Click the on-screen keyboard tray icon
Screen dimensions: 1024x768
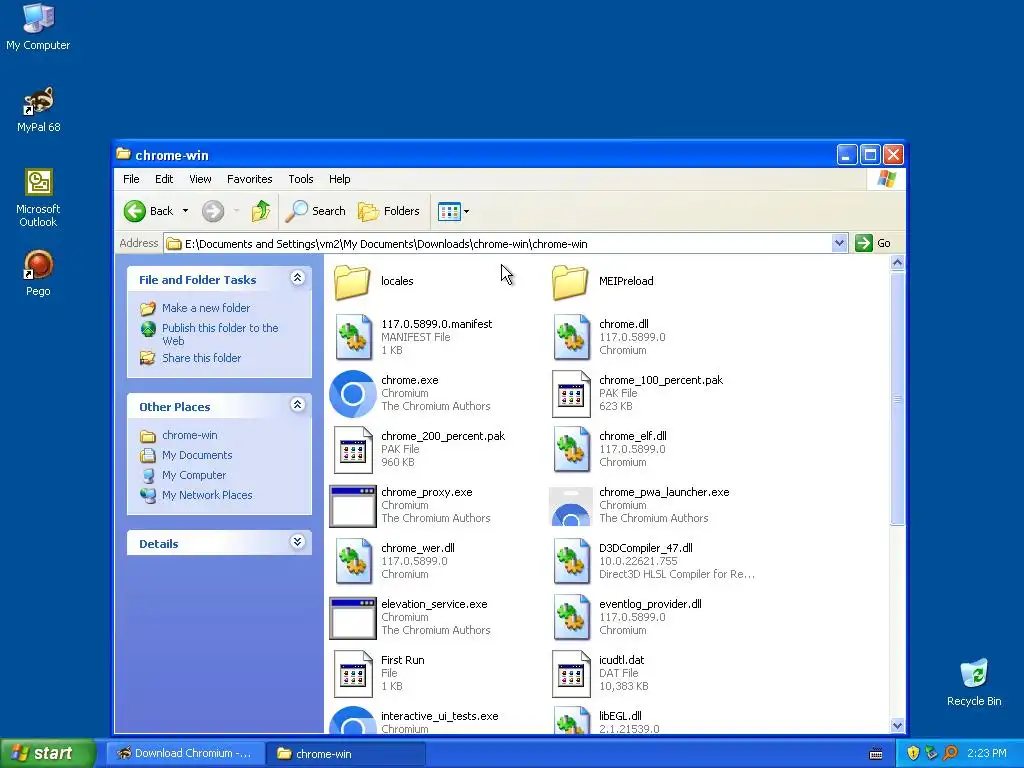click(876, 754)
